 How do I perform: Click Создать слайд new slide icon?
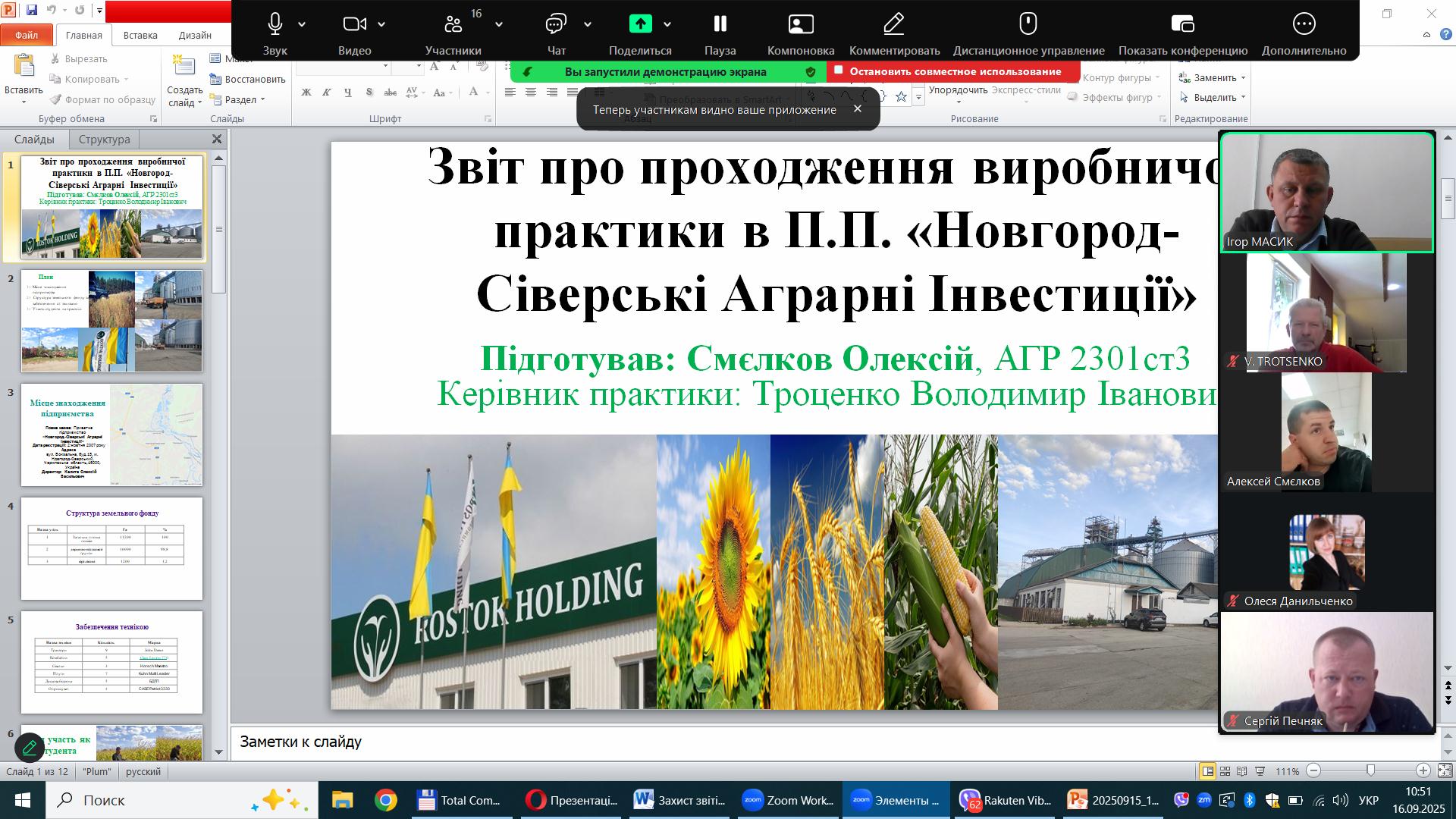point(184,67)
